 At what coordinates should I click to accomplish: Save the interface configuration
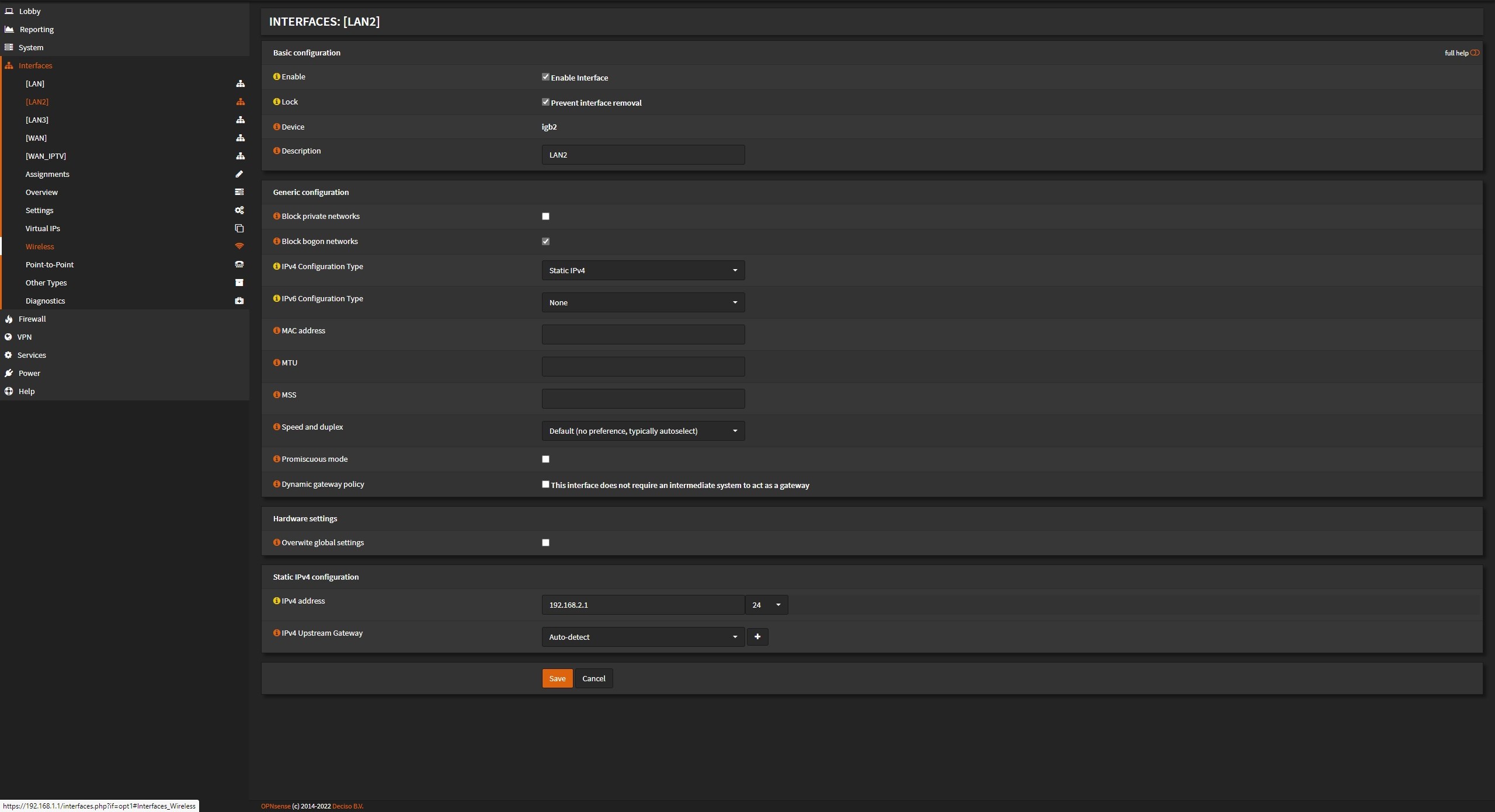(557, 678)
